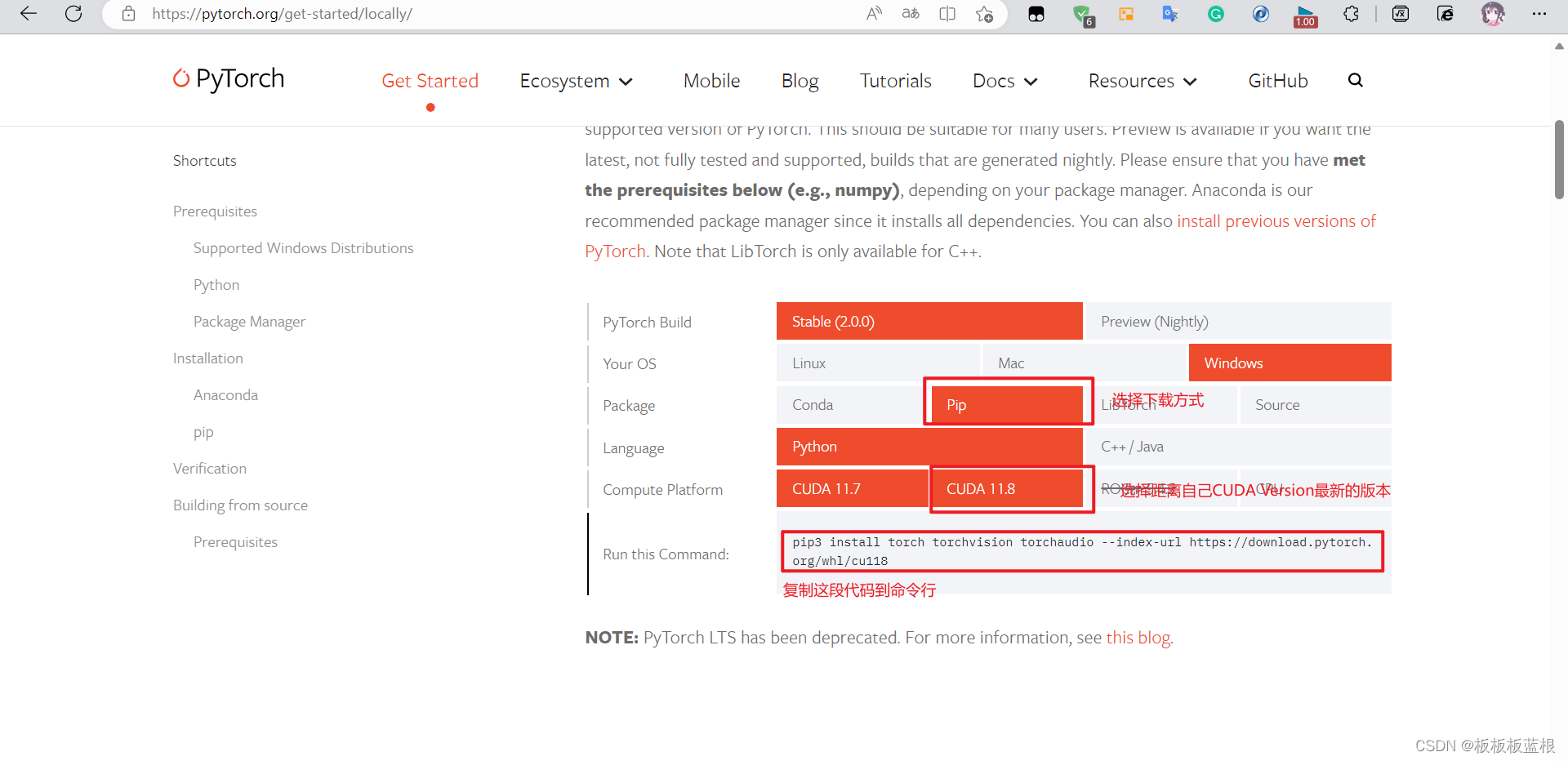The height and width of the screenshot is (761, 1568).
Task: Jump to Building from source shortcut
Action: tap(240, 505)
